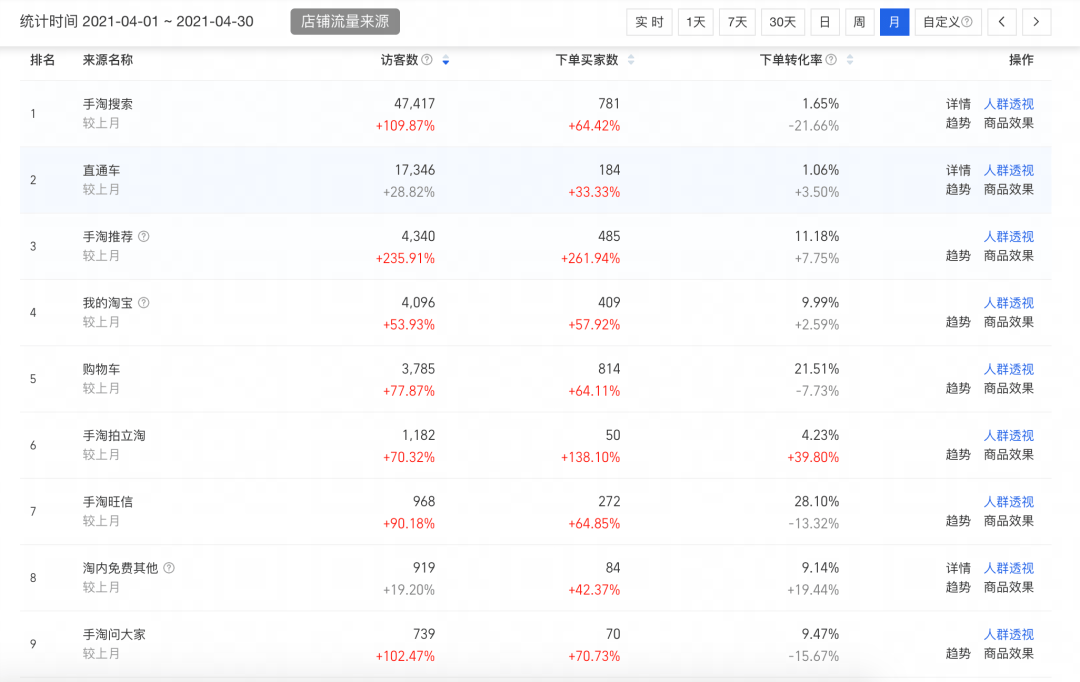The image size is (1080, 682).
Task: Select the 7天 time range
Action: [737, 22]
